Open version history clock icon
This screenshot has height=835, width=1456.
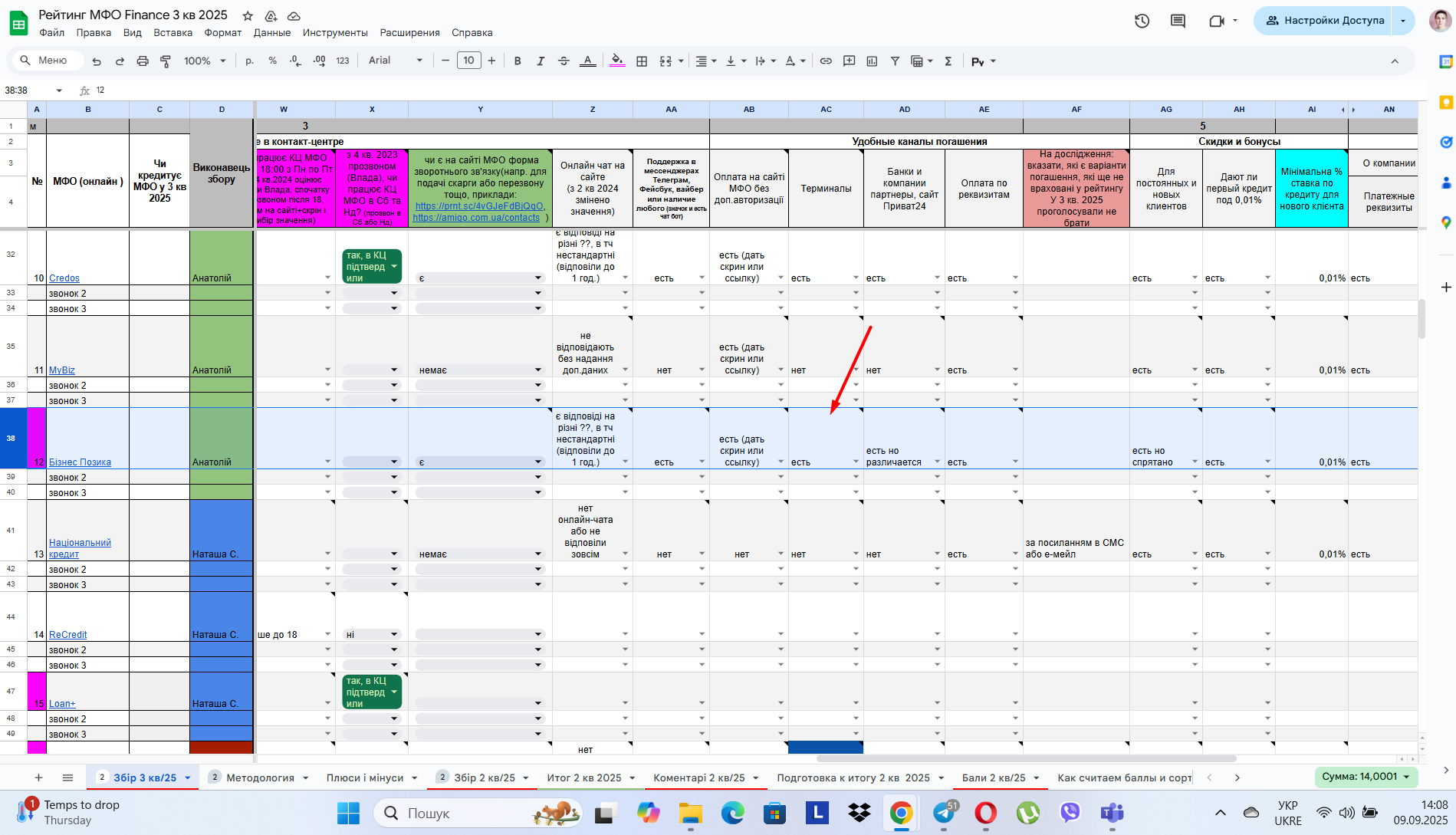[1142, 21]
